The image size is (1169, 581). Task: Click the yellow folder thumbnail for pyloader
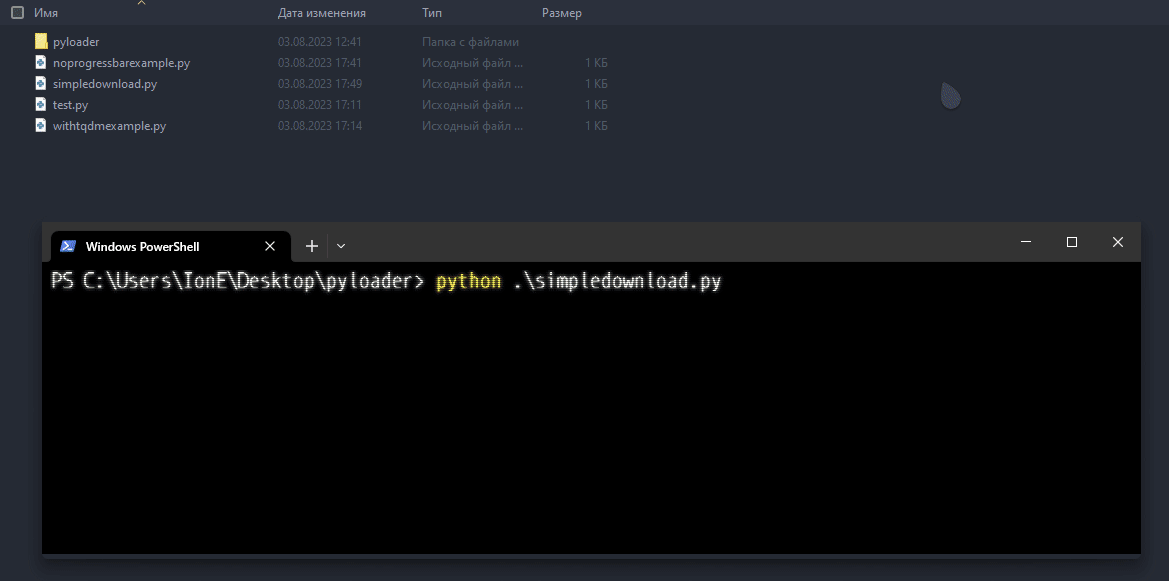click(x=40, y=41)
